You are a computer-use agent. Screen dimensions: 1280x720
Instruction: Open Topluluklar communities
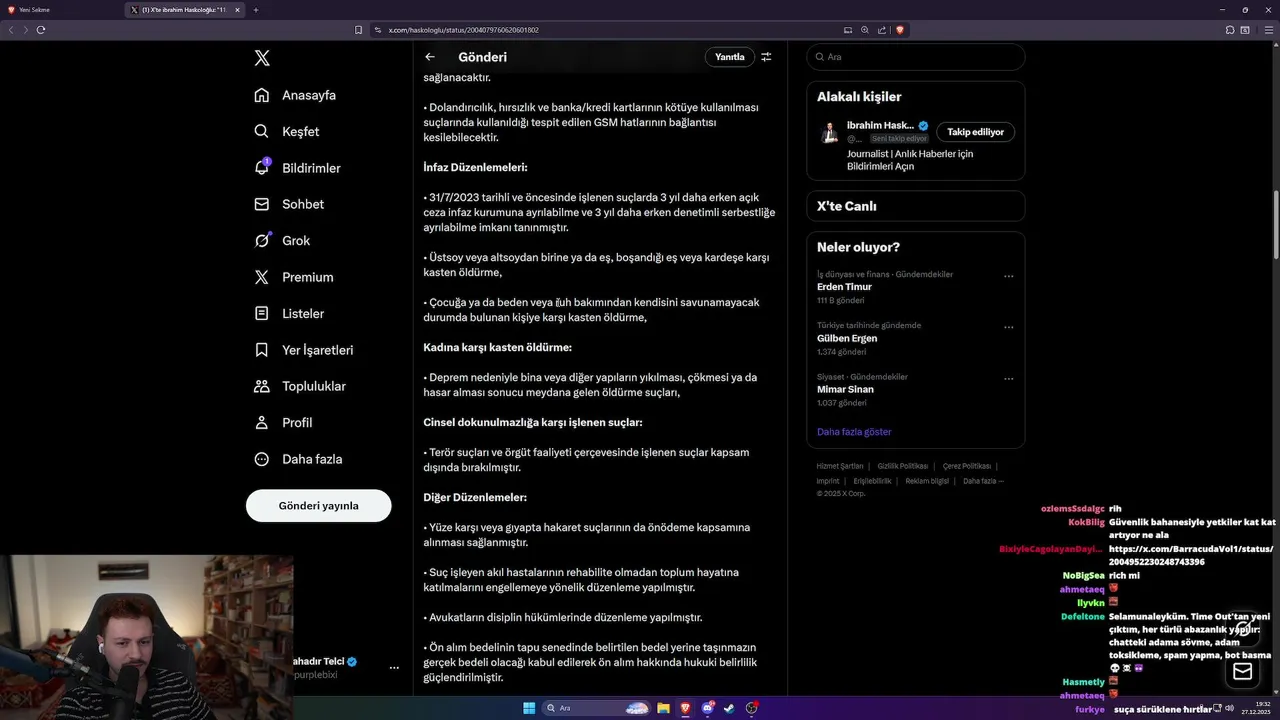pyautogui.click(x=300, y=386)
